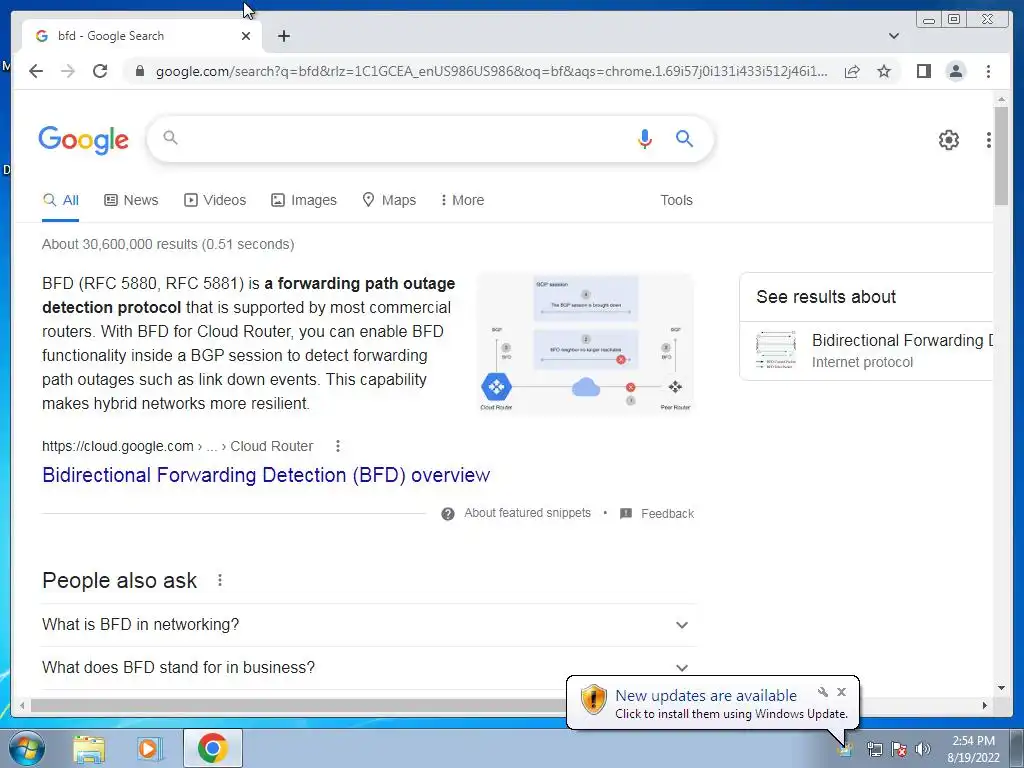Switch to the Maps tab
The image size is (1024, 768).
click(389, 200)
